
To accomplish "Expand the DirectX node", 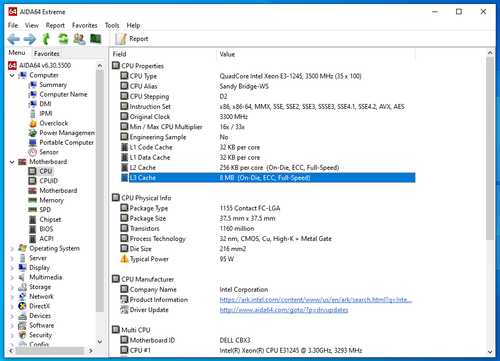I will (x=12, y=306).
